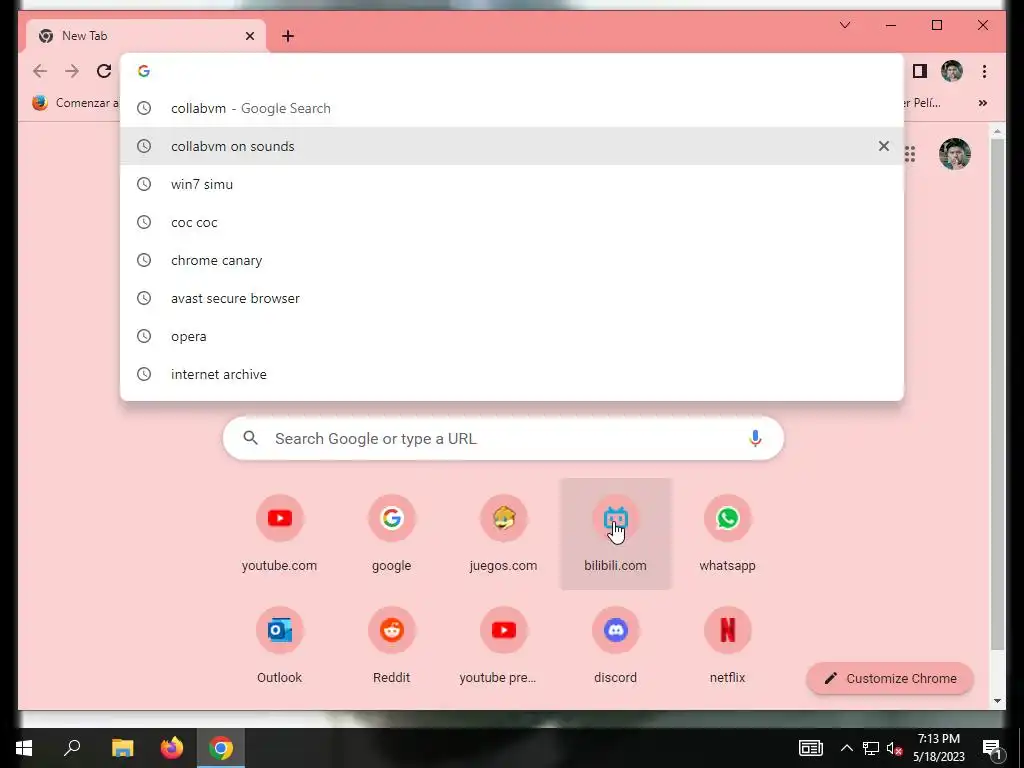
Task: Show hidden system tray icons
Action: [846, 748]
